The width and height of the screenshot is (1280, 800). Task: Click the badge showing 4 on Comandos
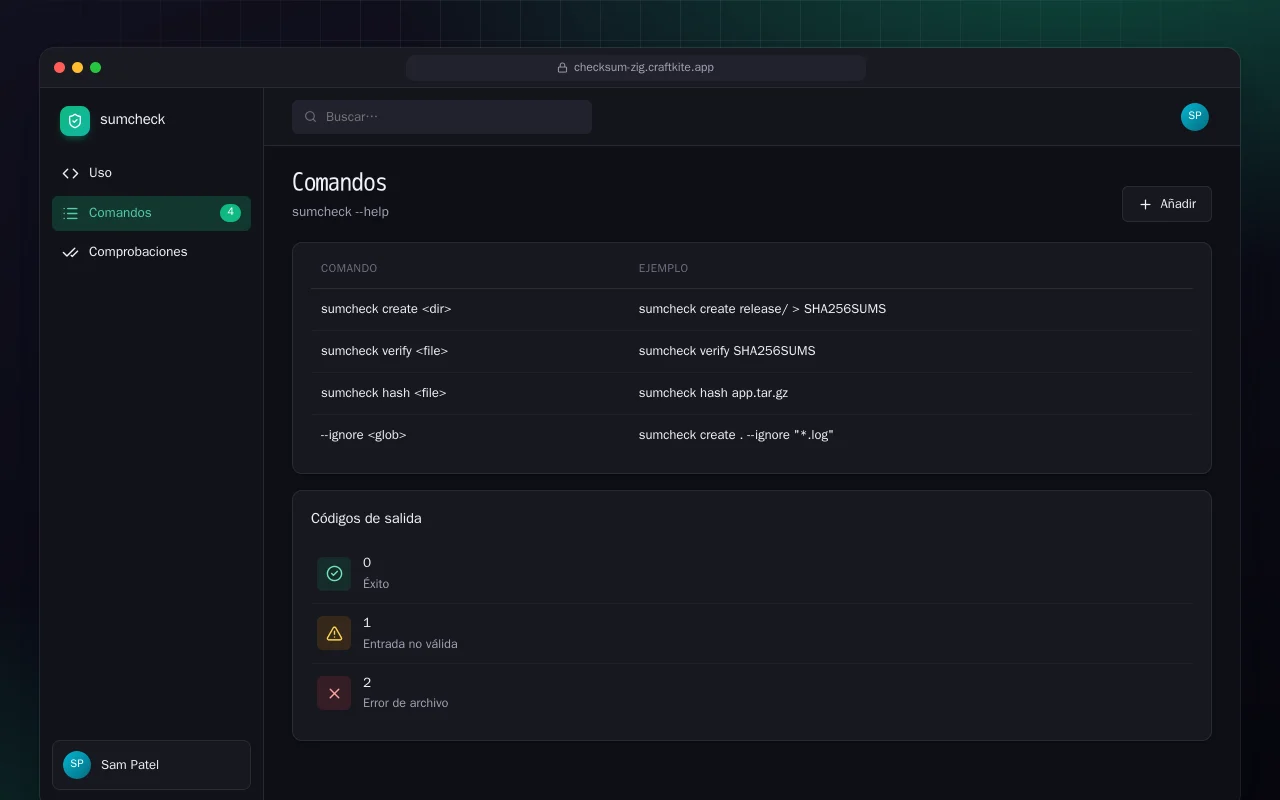230,213
